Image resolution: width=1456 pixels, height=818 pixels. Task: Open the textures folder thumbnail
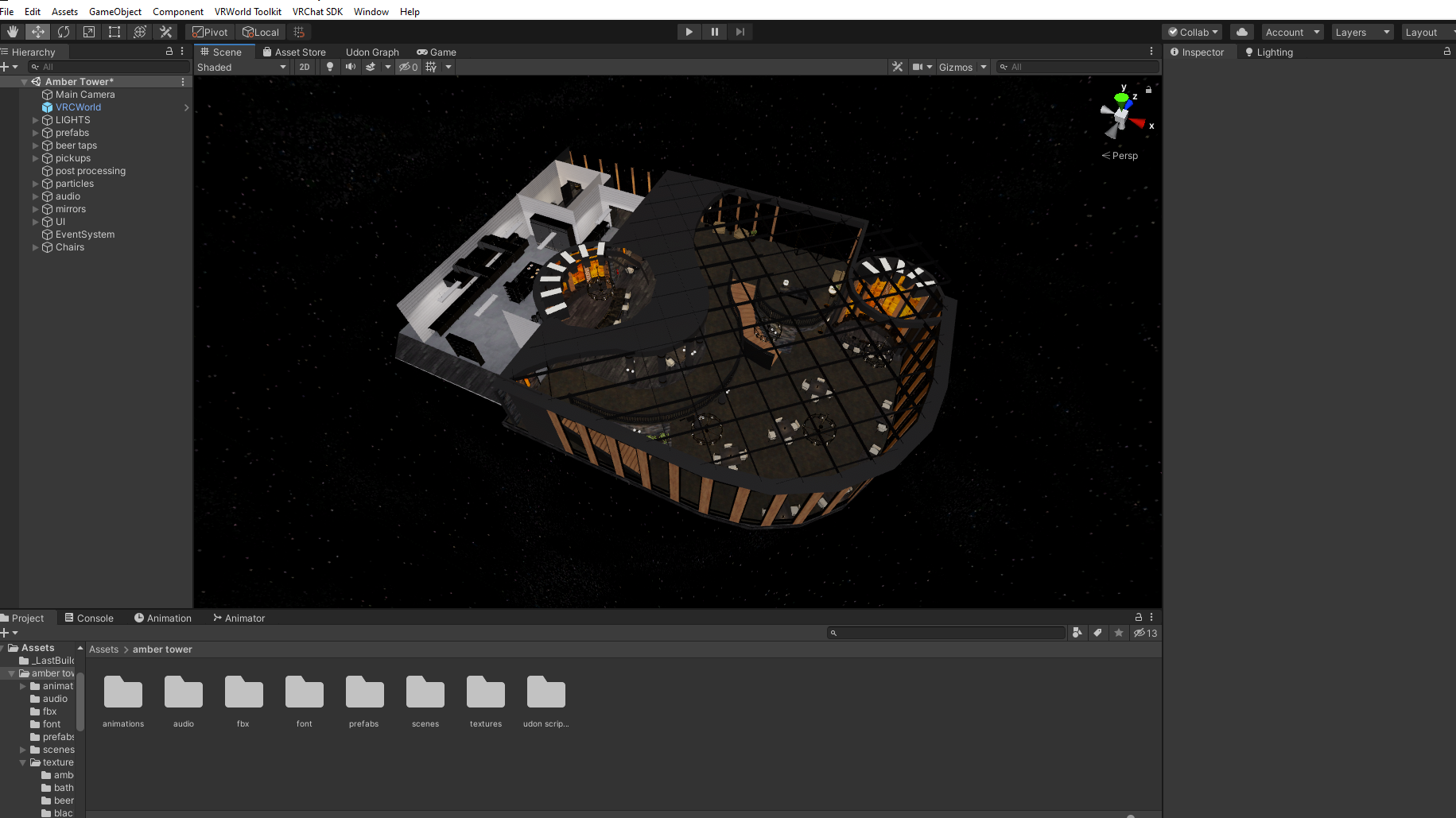click(486, 700)
